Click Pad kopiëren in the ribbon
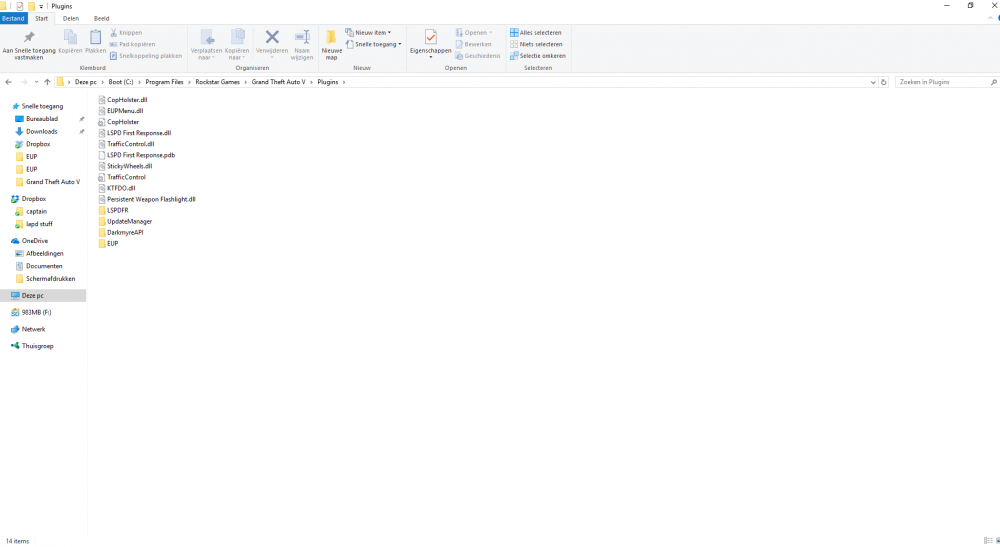This screenshot has height=547, width=1000. coord(133,44)
